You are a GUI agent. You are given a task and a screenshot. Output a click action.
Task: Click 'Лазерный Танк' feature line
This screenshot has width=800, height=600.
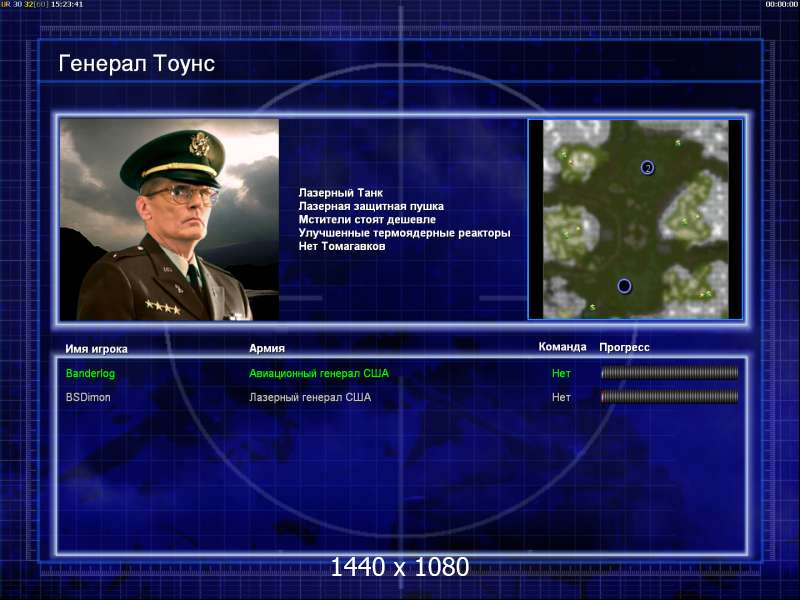click(340, 193)
